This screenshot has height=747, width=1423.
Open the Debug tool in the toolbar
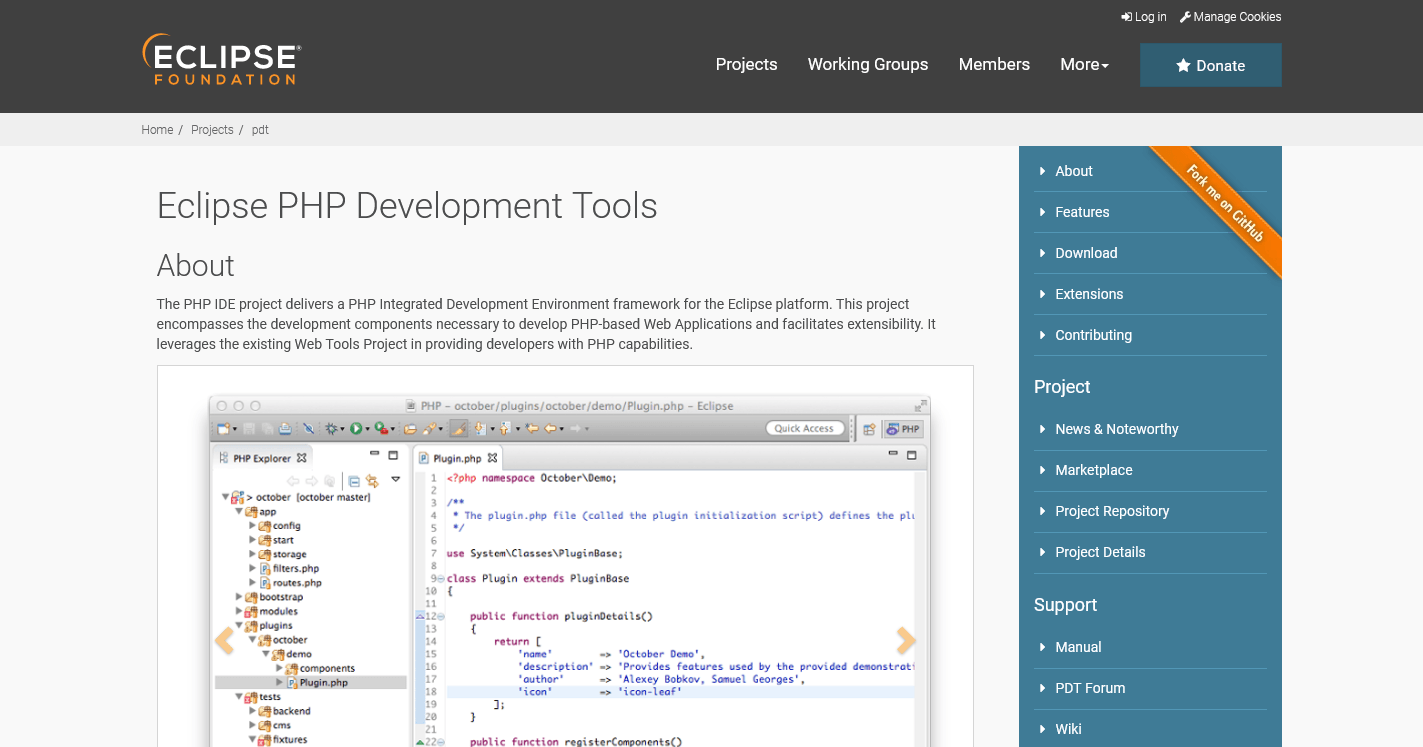[x=330, y=428]
